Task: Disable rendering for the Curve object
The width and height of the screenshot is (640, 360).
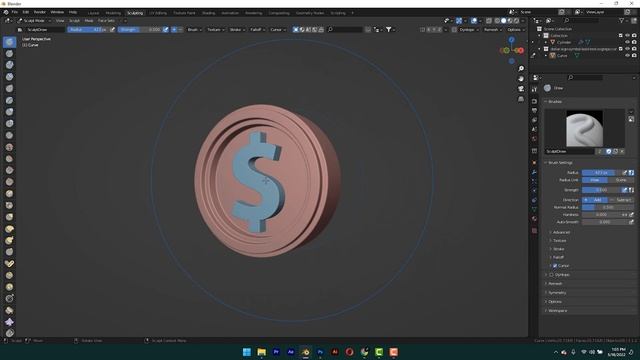Action: 634,56
